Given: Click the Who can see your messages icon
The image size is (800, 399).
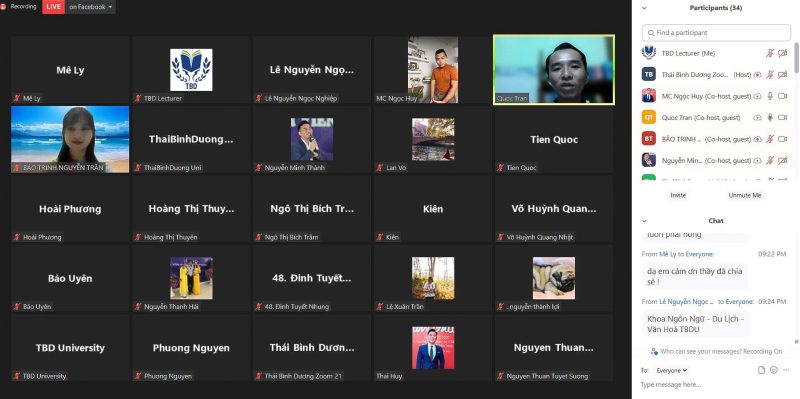Looking at the screenshot, I should tap(655, 351).
